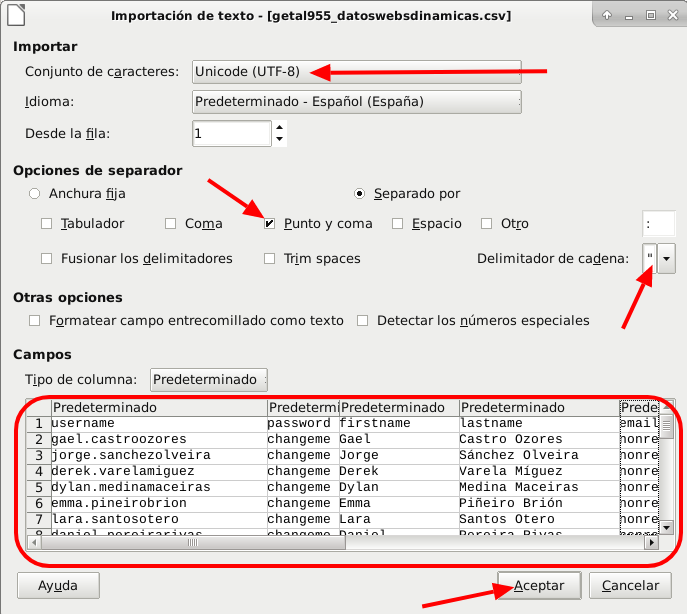This screenshot has height=614, width=687.
Task: Click the preview scroll-down arrow
Action: [x=666, y=527]
